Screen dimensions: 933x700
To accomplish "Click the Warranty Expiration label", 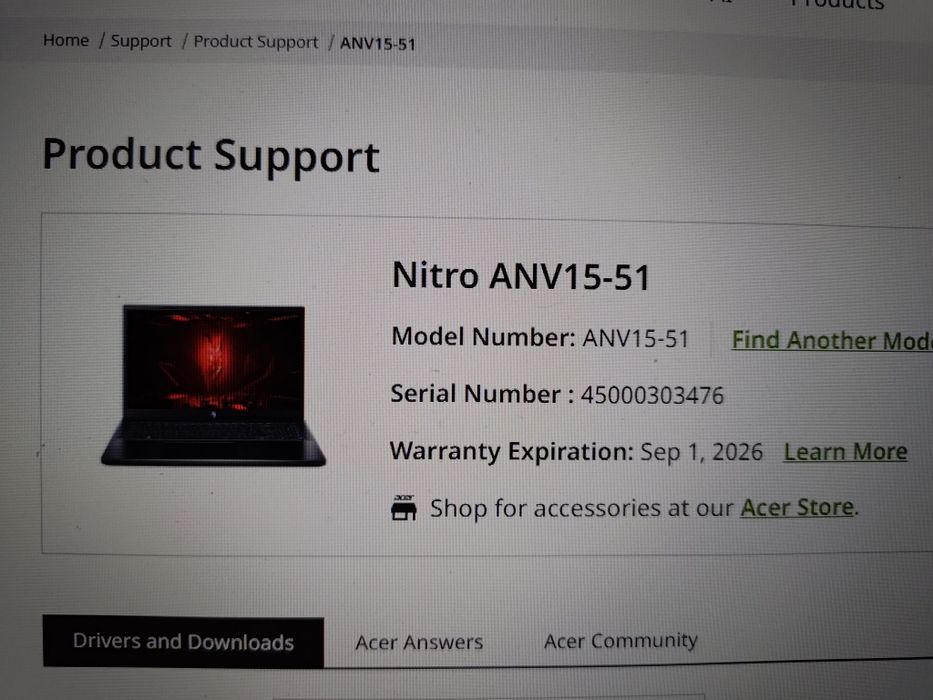I will tap(512, 452).
